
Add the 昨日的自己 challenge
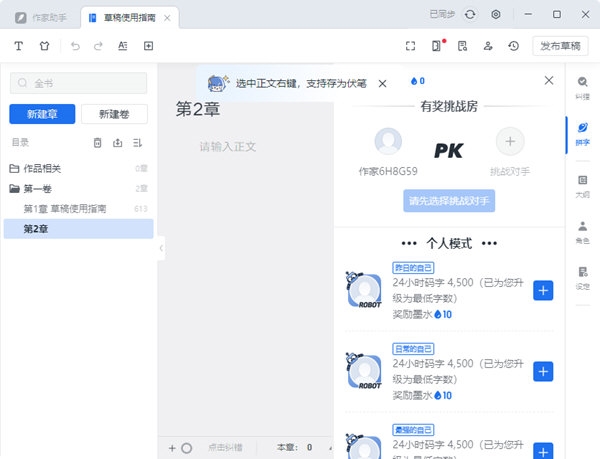click(543, 290)
